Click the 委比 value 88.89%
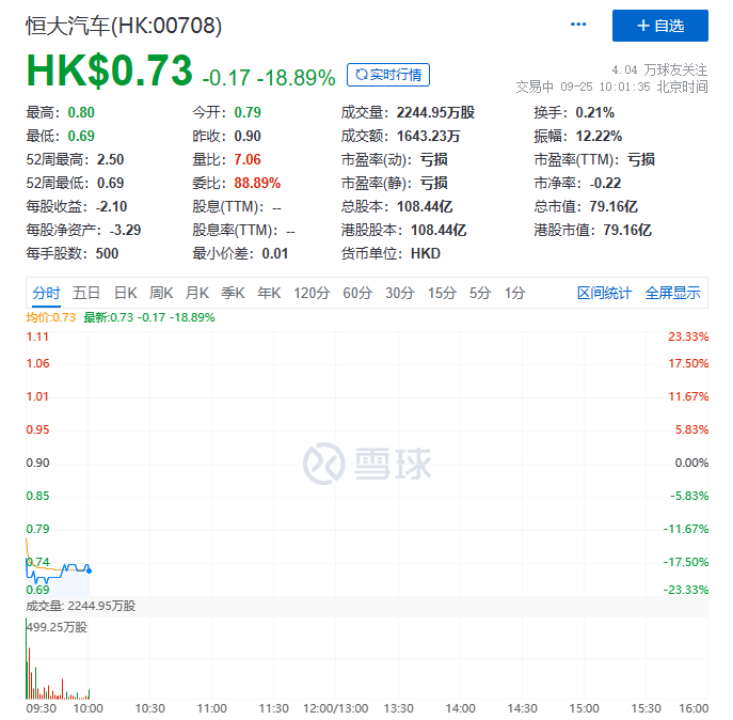The height and width of the screenshot is (720, 733). pyautogui.click(x=257, y=183)
